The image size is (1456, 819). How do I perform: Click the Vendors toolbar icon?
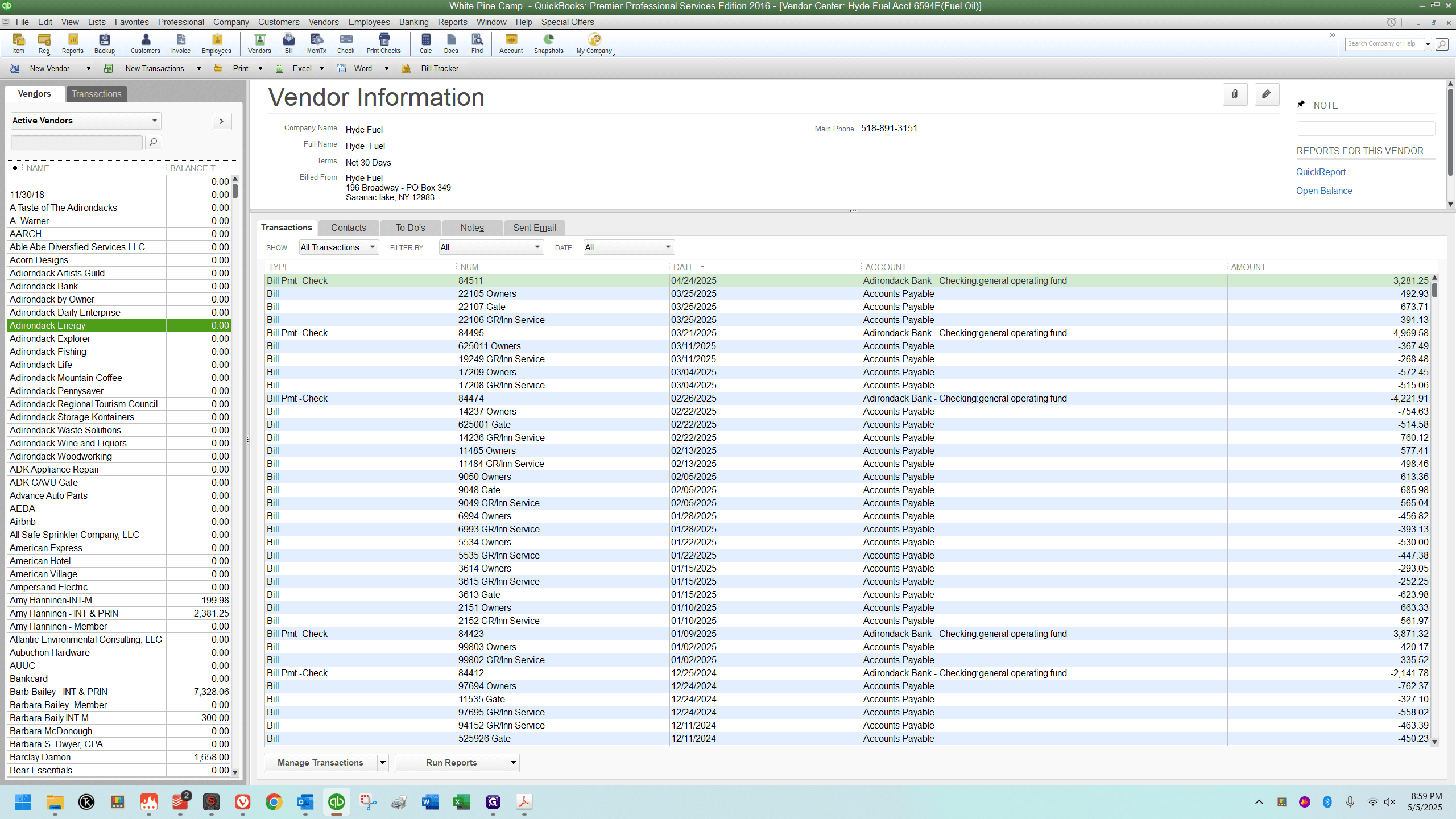point(259,43)
